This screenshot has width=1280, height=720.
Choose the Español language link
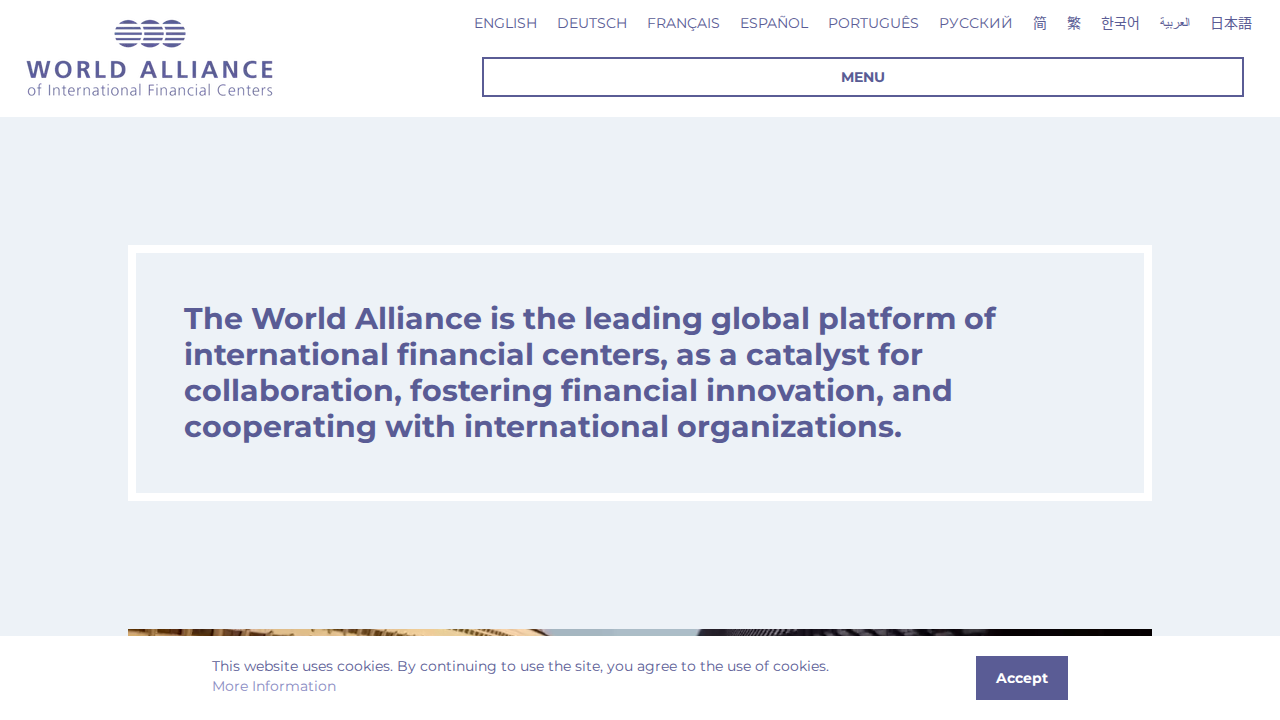(x=774, y=23)
